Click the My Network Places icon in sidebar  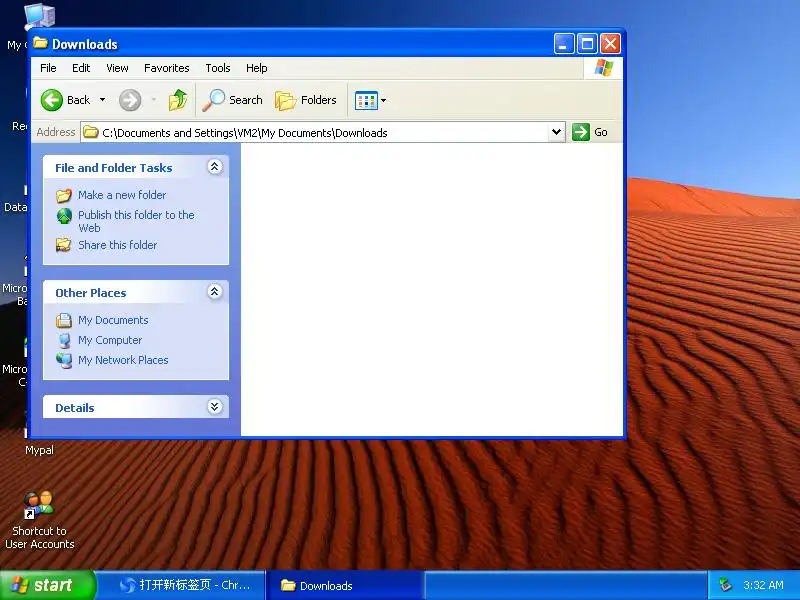pyautogui.click(x=64, y=360)
